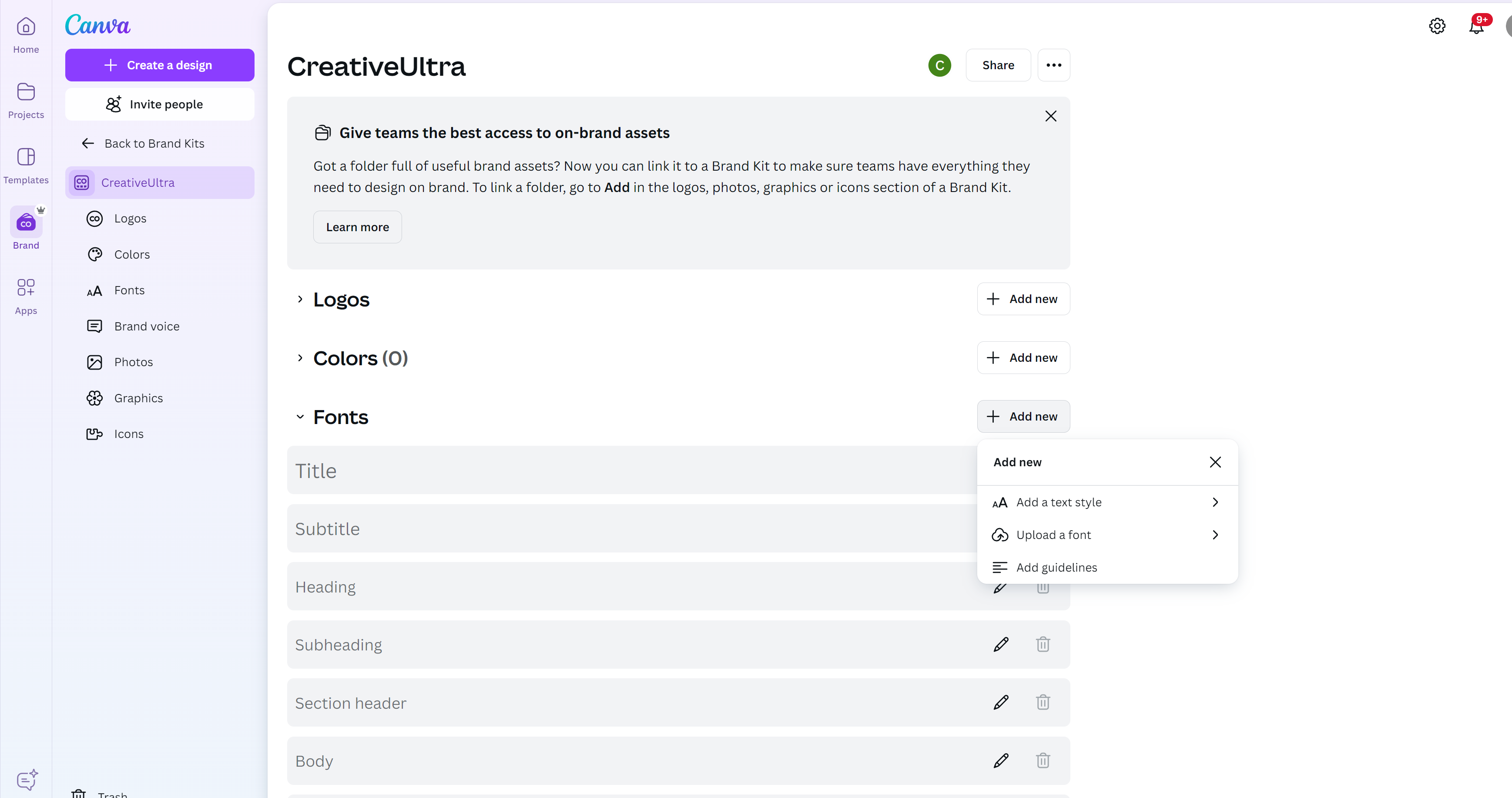
Task: Click Create a design button
Action: pos(160,65)
